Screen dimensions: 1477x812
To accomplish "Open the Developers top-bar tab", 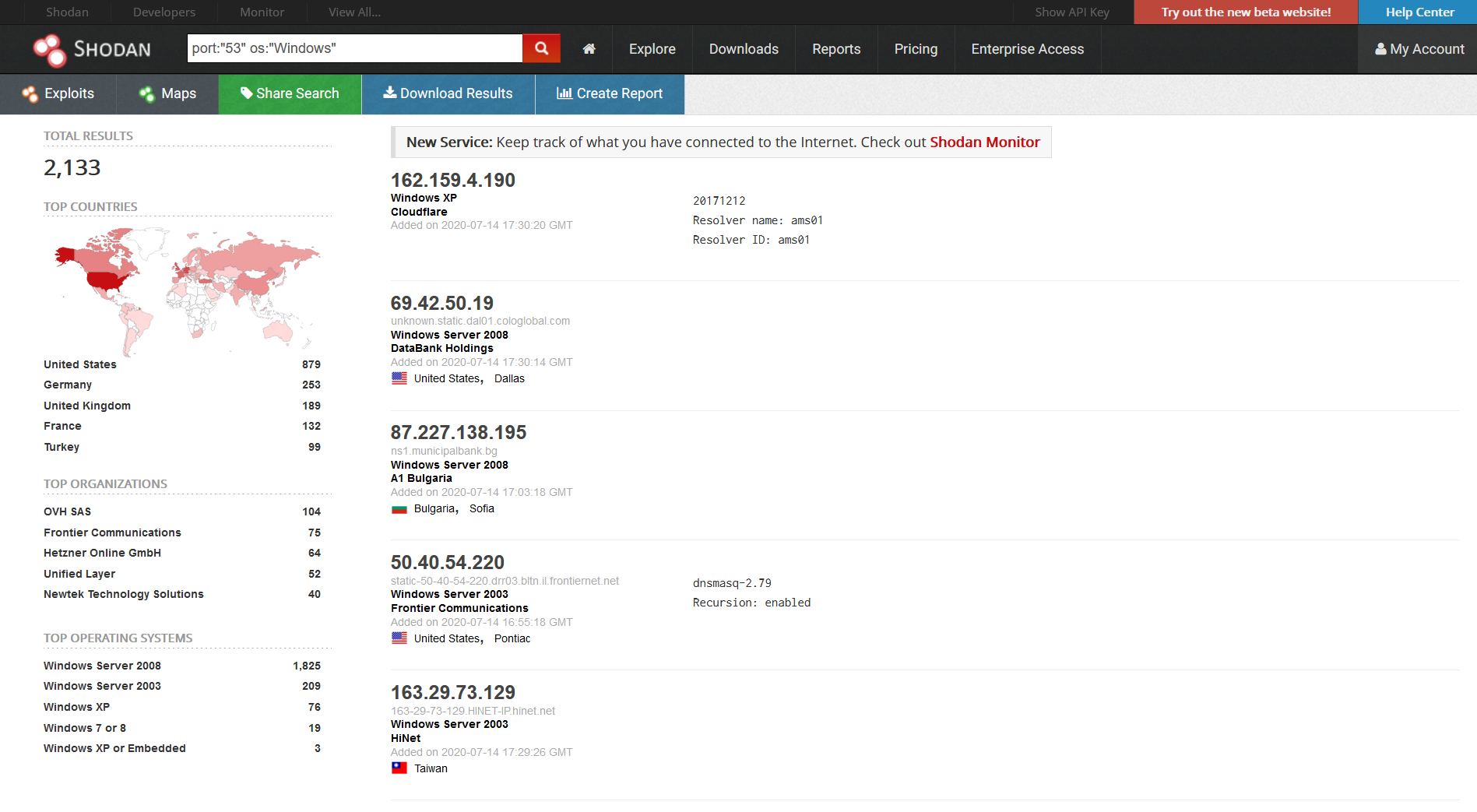I will [x=164, y=12].
